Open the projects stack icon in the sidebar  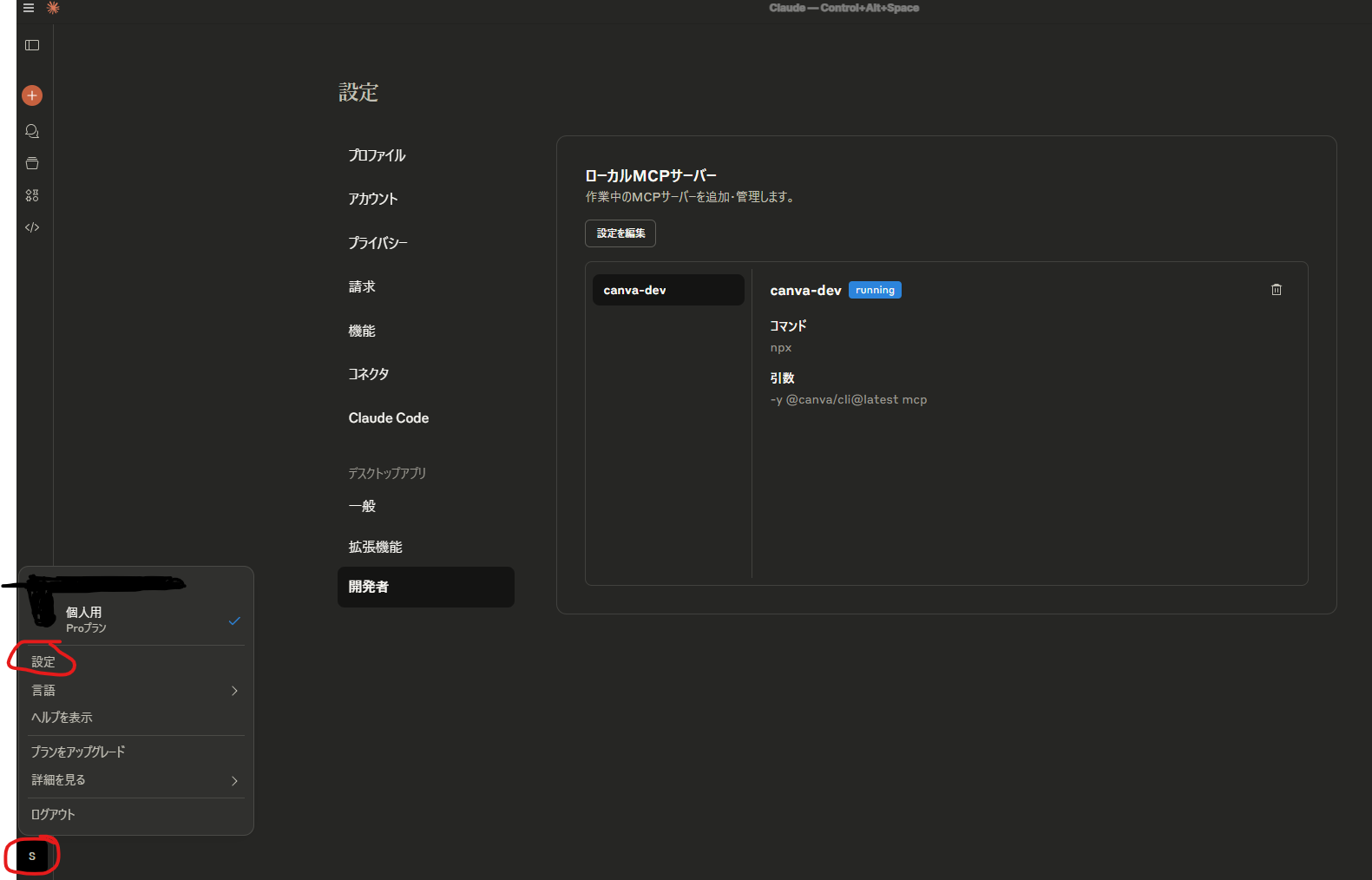click(x=32, y=163)
